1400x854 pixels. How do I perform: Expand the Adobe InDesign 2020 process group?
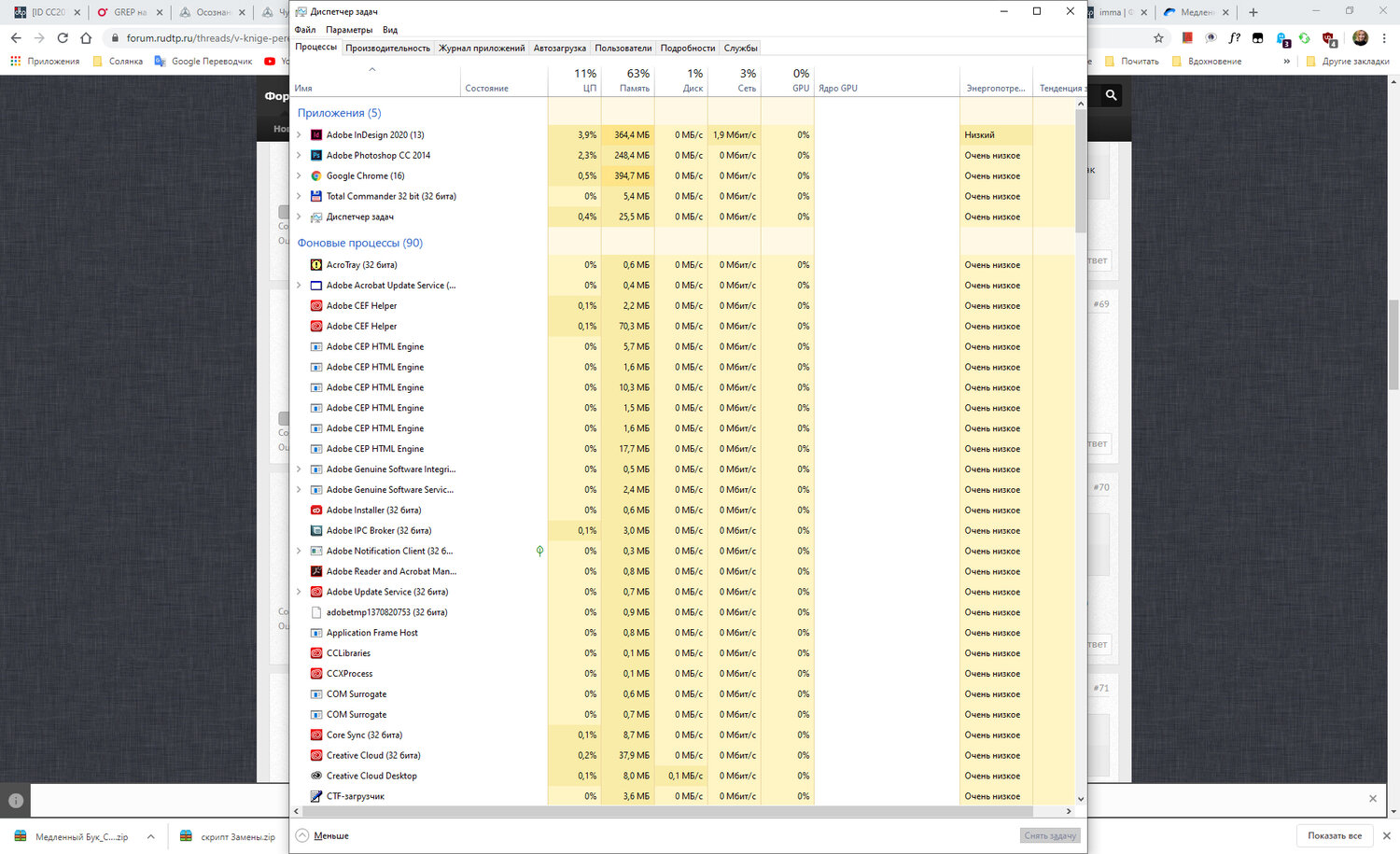299,135
